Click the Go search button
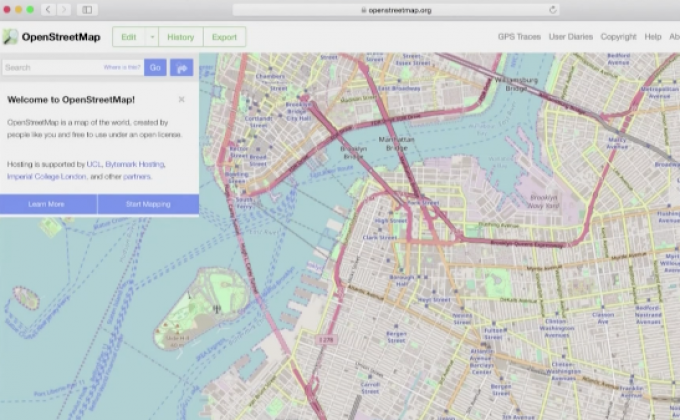Image resolution: width=680 pixels, height=420 pixels. (x=155, y=68)
